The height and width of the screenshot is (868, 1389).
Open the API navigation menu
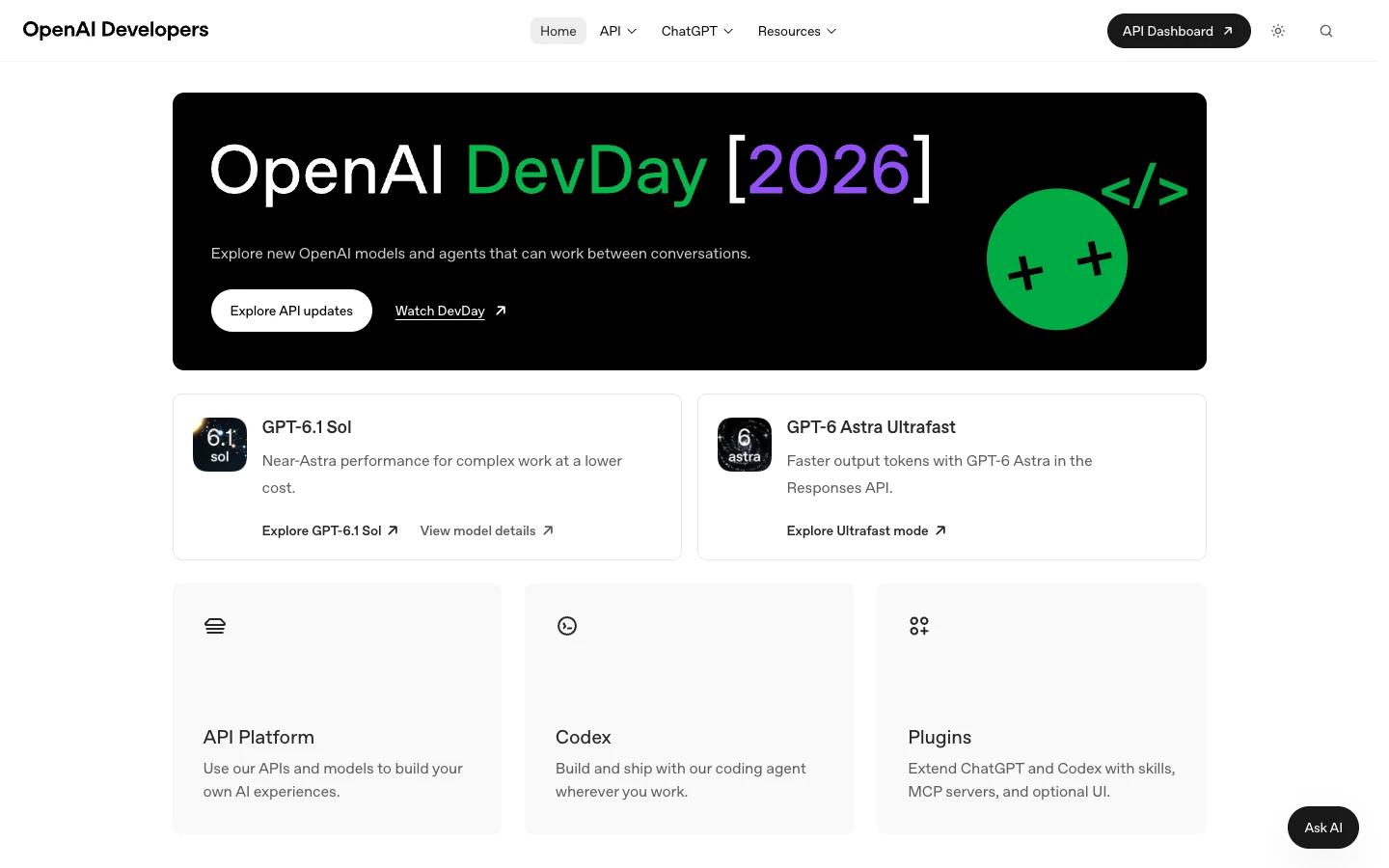(618, 31)
